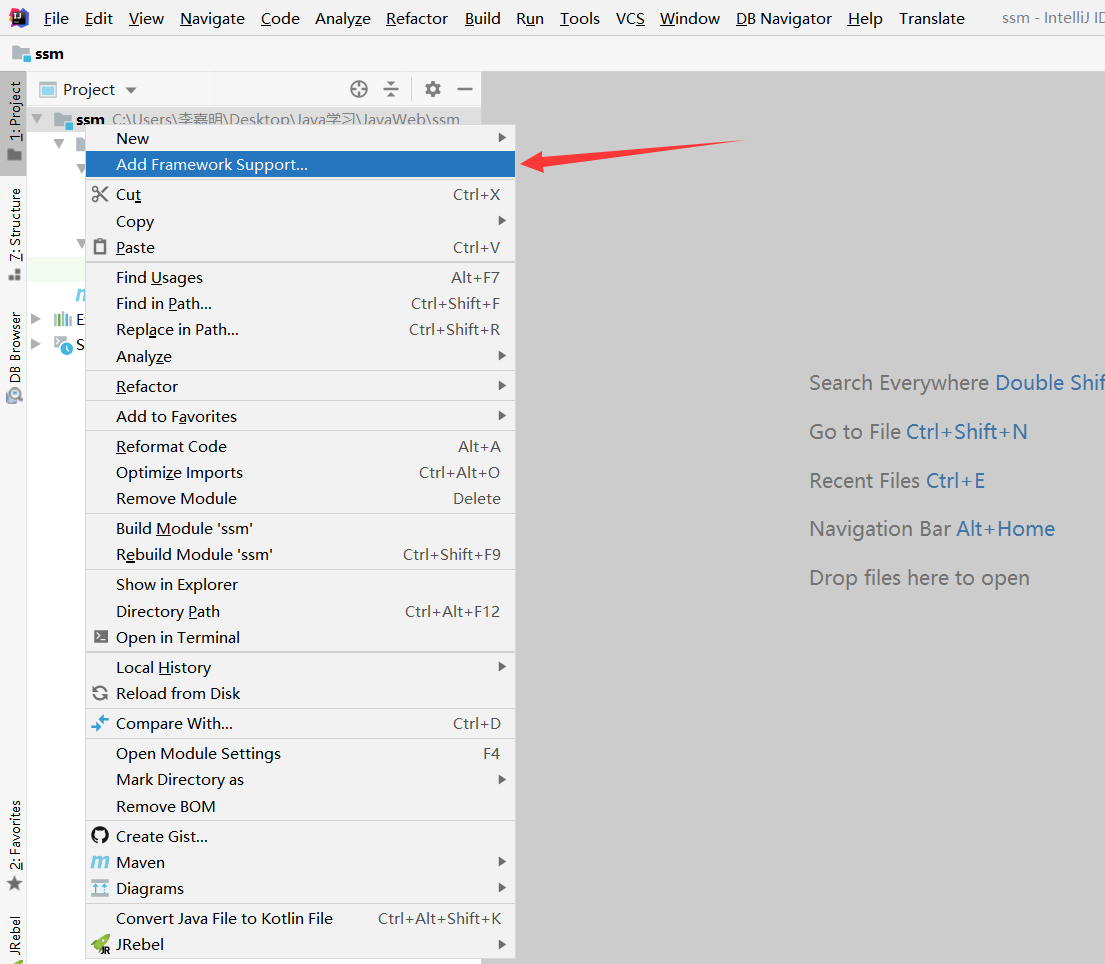Click the Paste clipboard icon

coord(100,247)
